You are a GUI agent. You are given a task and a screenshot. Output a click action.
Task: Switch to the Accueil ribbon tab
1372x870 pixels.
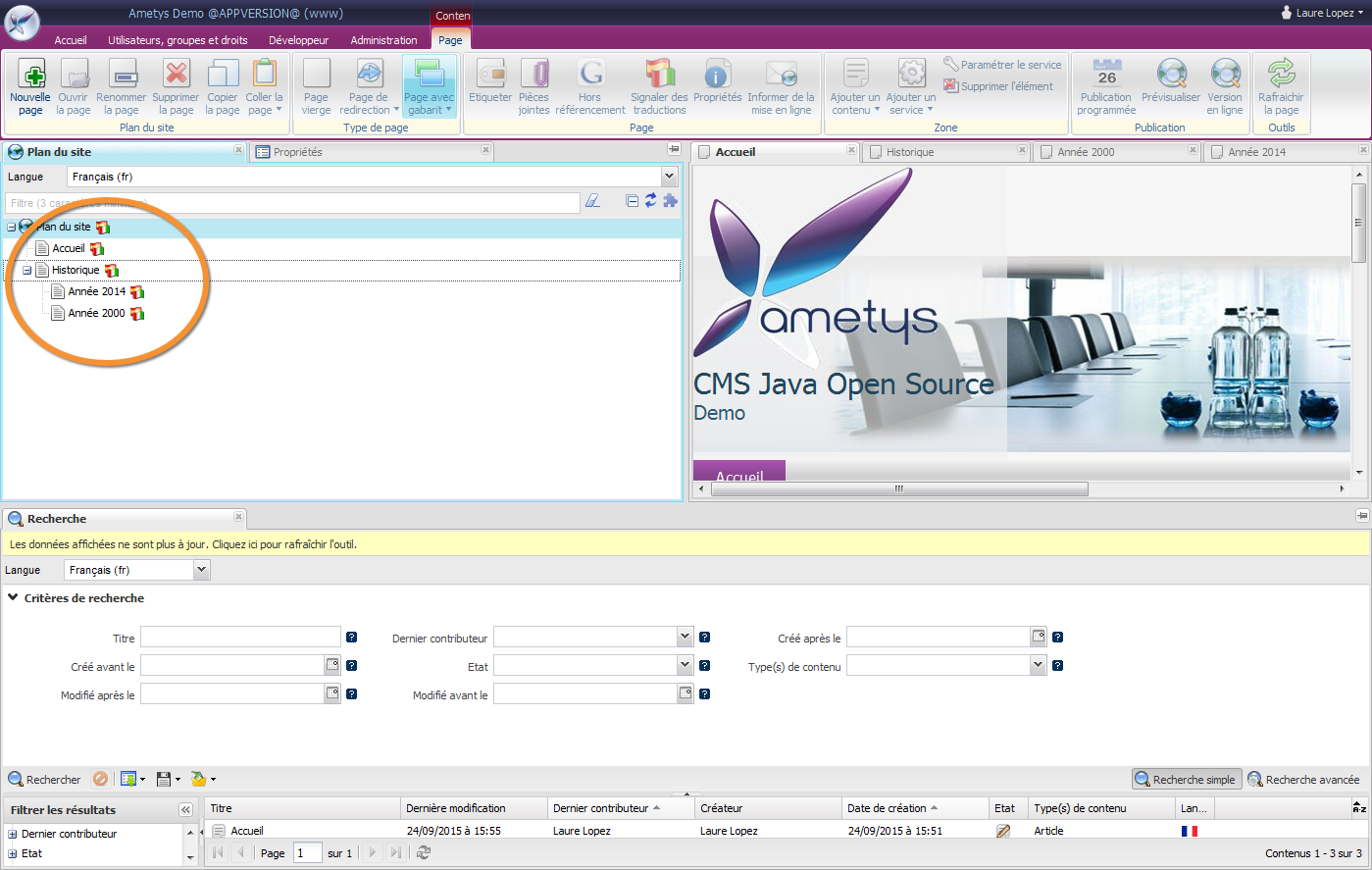tap(71, 40)
